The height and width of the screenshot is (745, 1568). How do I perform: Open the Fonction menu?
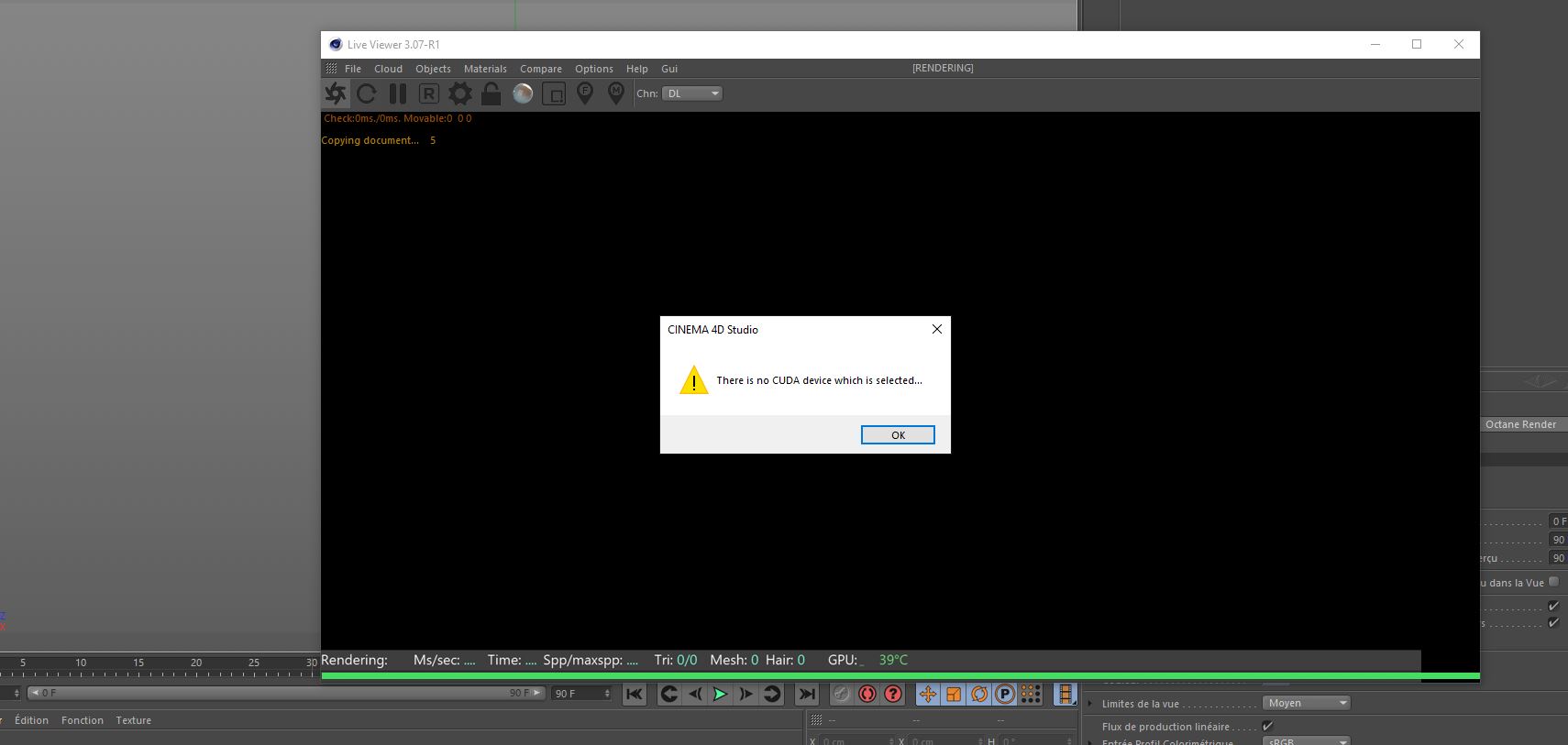tap(83, 720)
